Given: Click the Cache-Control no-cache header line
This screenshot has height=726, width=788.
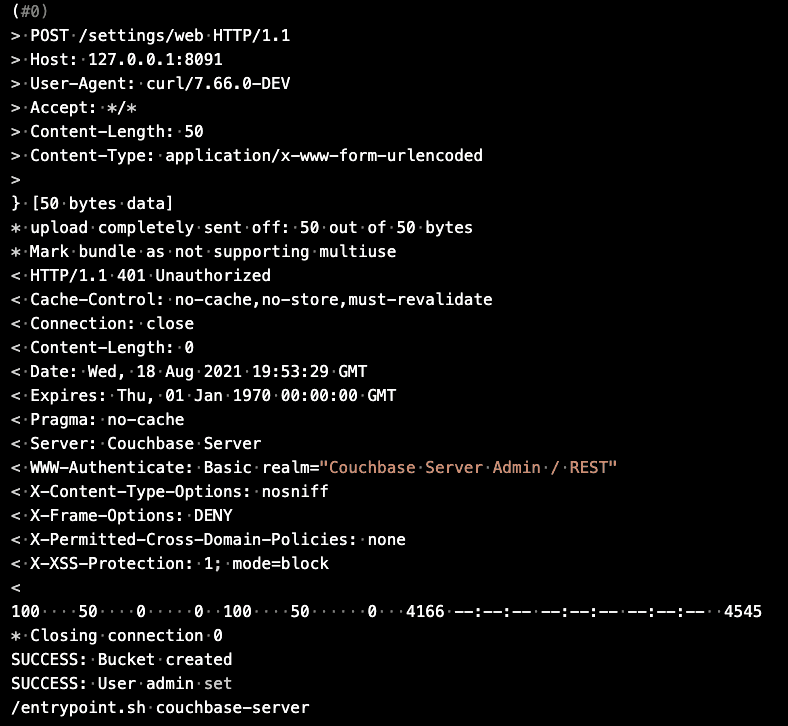Looking at the screenshot, I should tap(252, 299).
